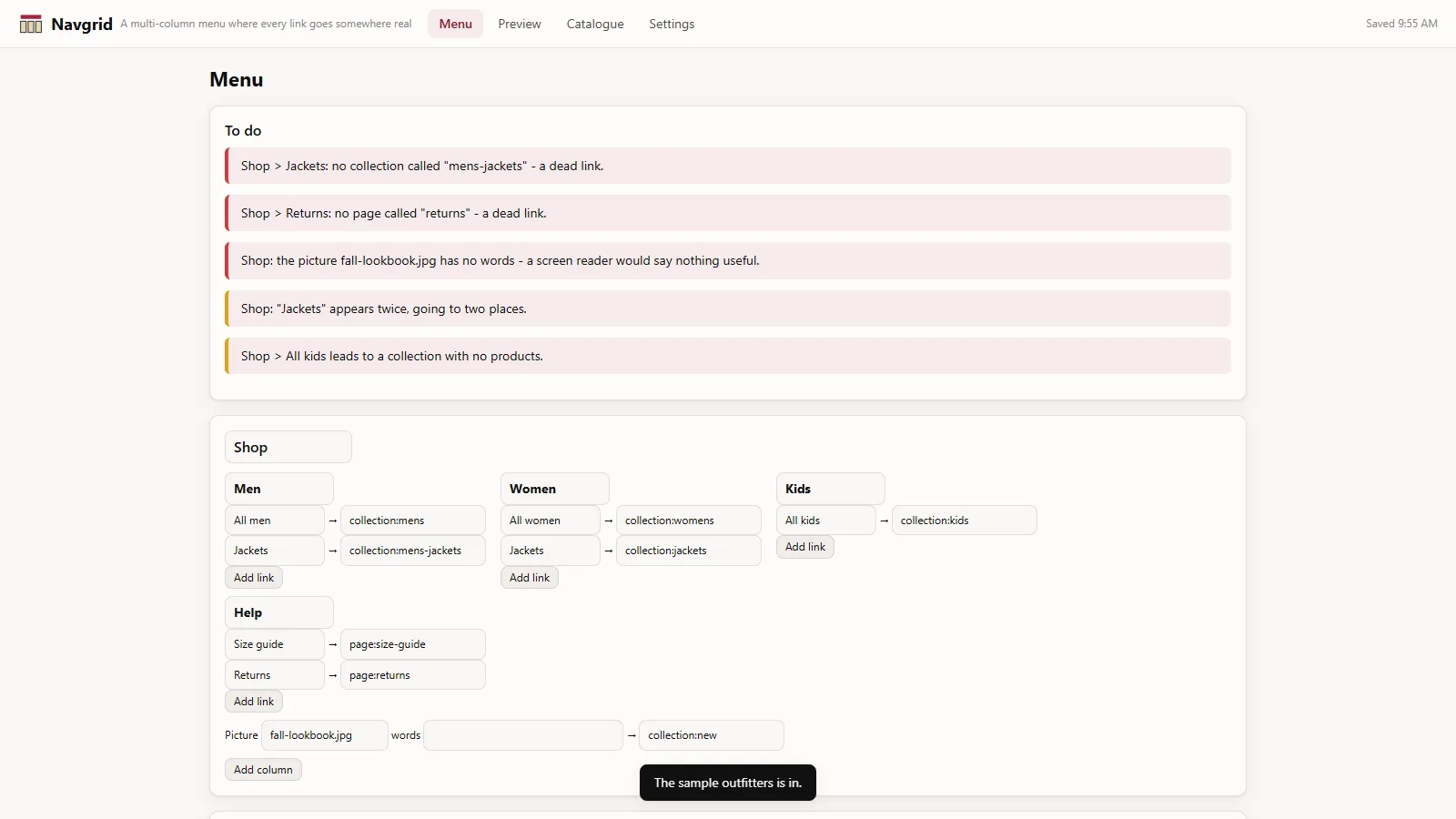Click the "Size guide" label field

tap(274, 644)
